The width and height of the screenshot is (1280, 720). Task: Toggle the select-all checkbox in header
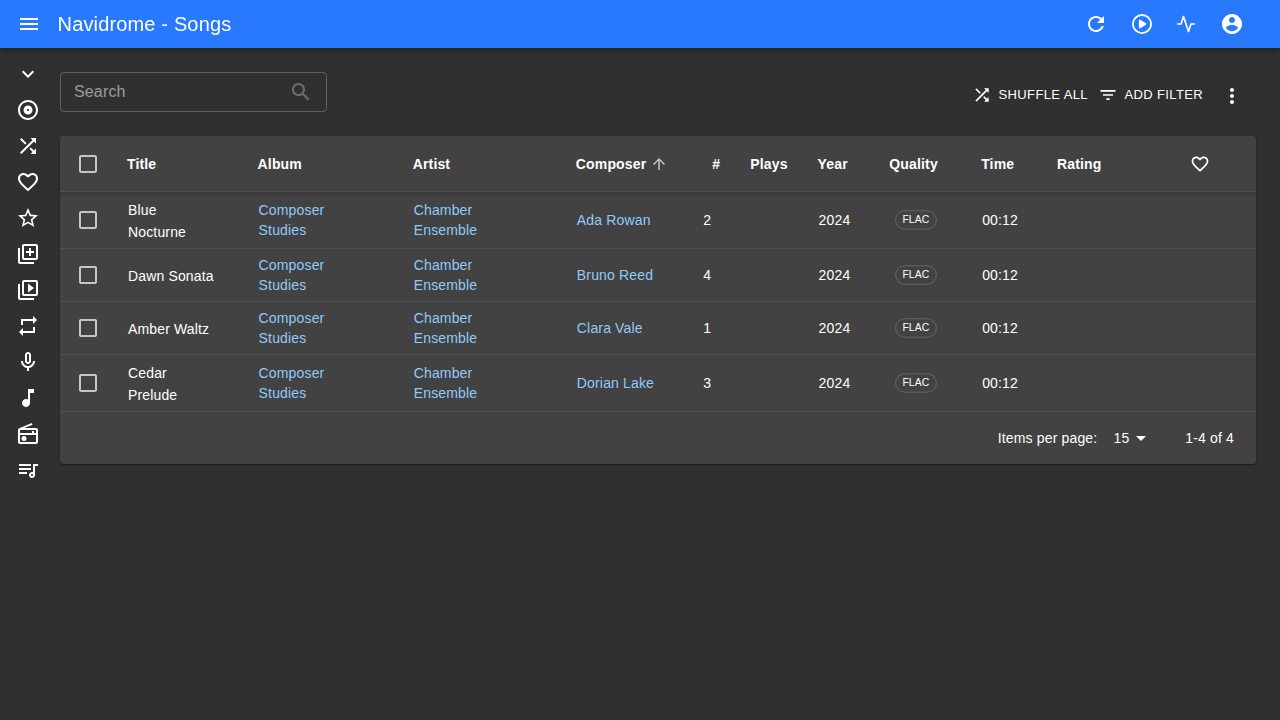pyautogui.click(x=88, y=164)
